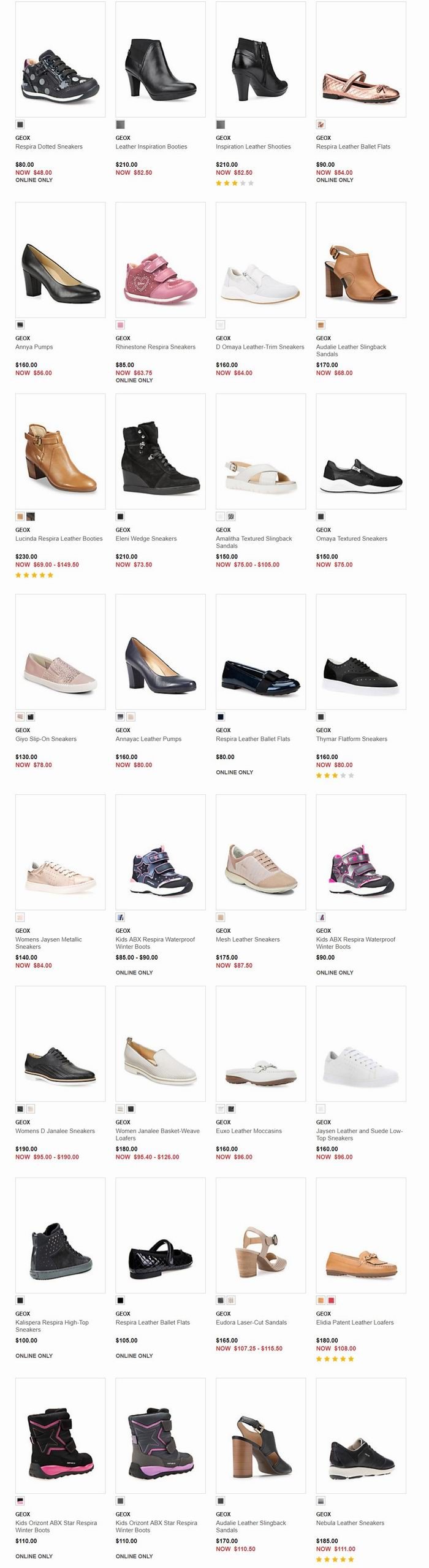This screenshot has height=1568, width=429.
Task: Choose light swatch for Womens D Janalee Sneakers
Action: point(31,1109)
